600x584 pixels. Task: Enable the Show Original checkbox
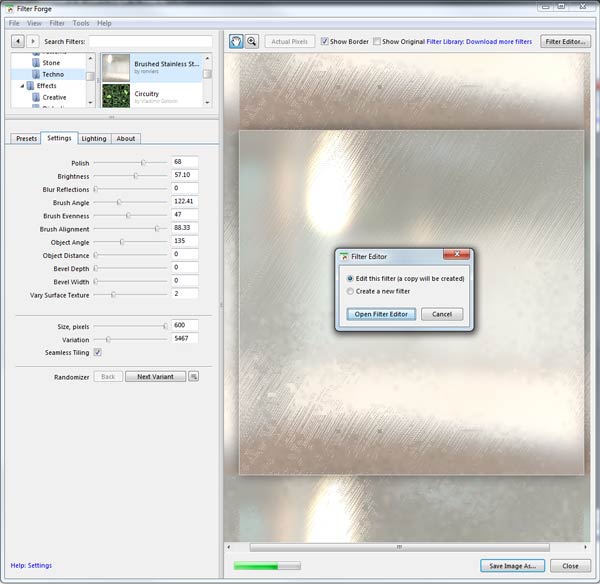pyautogui.click(x=377, y=41)
